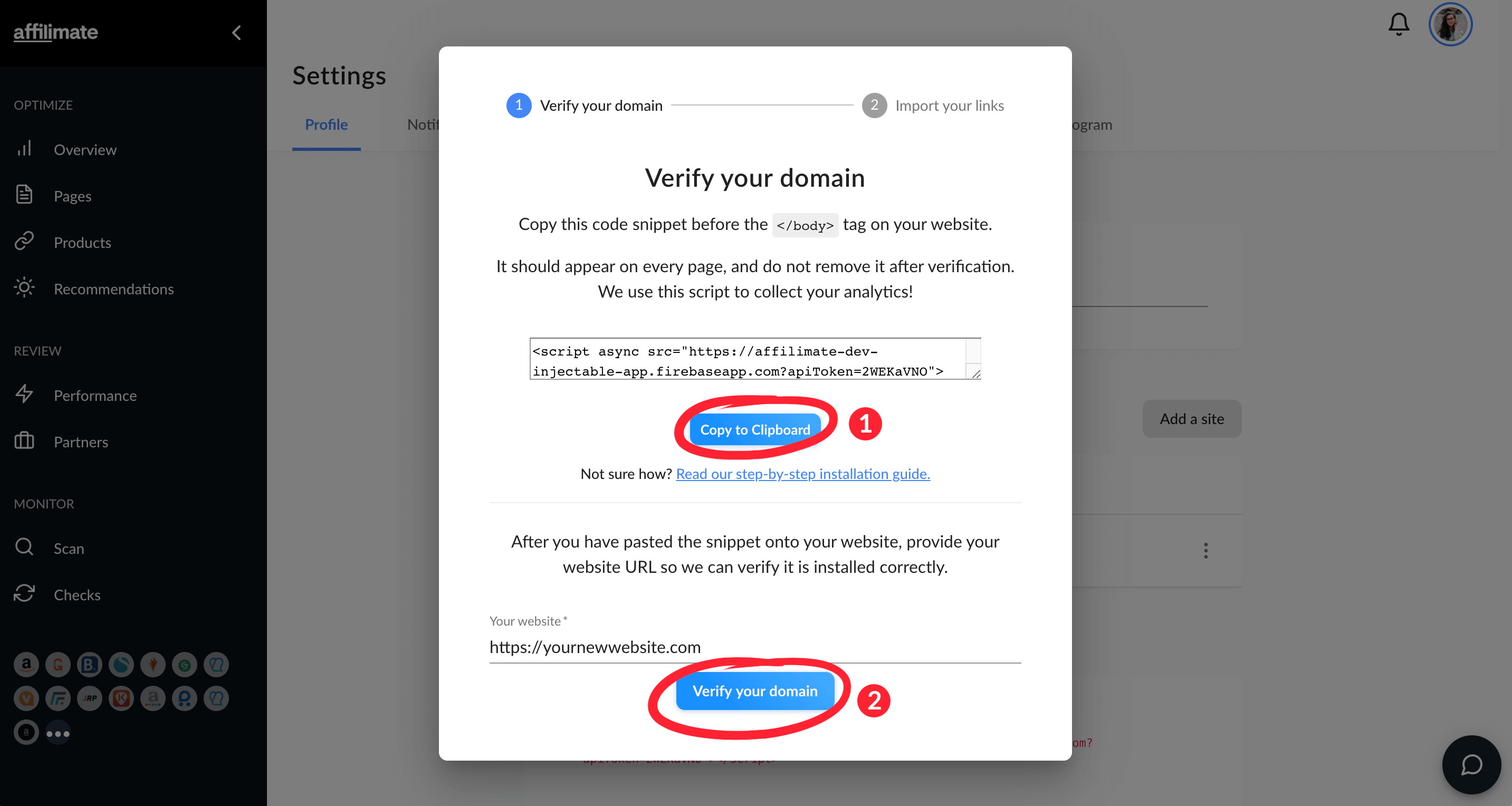Open the user profile avatar
This screenshot has width=1512, height=806.
[x=1450, y=25]
